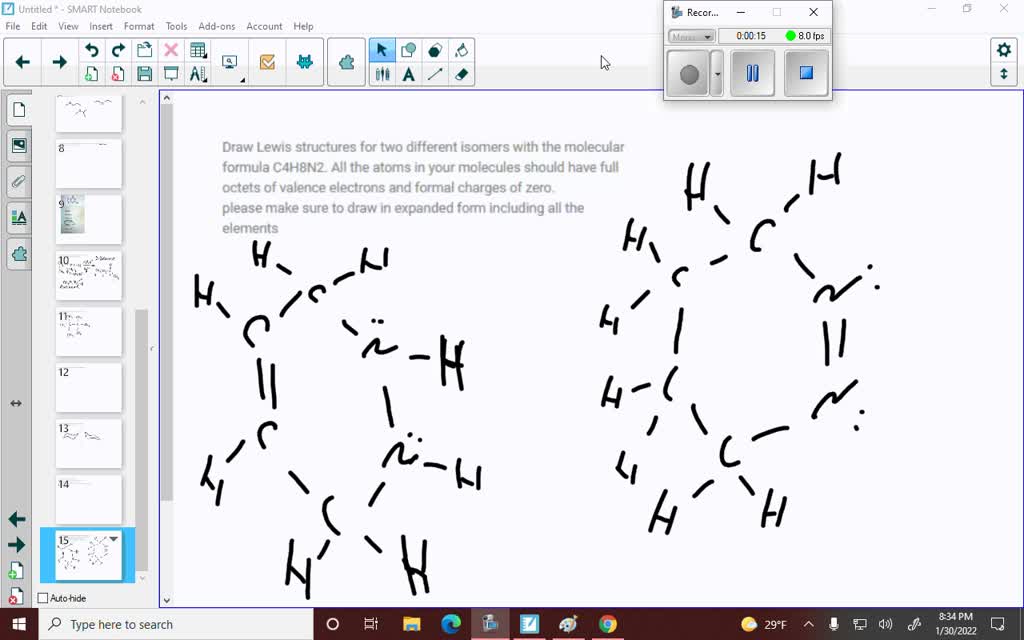Open the Screen Capture tool

pos(229,62)
